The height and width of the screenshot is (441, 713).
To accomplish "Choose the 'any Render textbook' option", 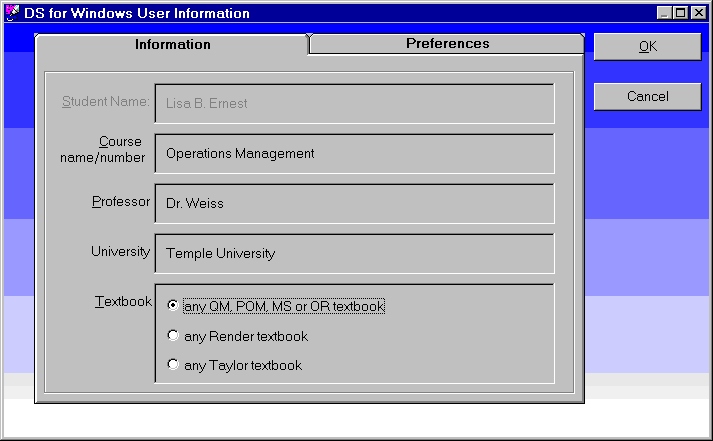I will [x=173, y=336].
